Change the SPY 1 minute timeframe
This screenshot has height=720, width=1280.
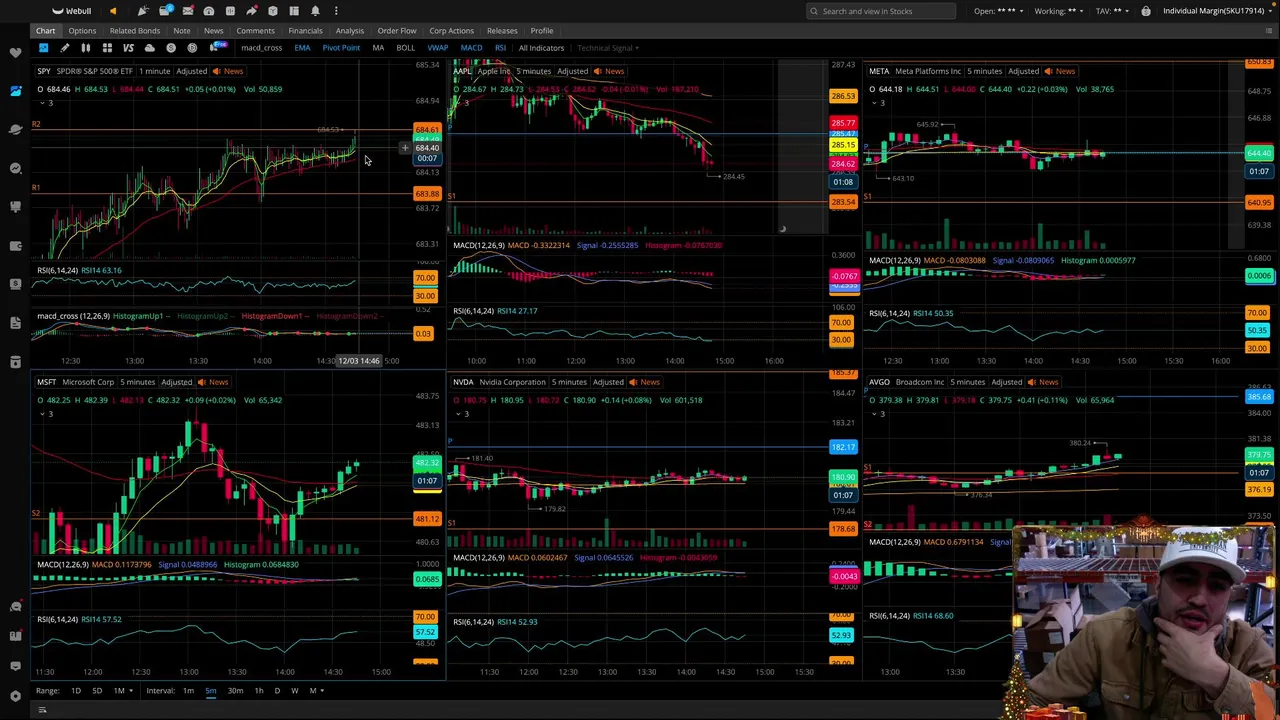coord(155,71)
